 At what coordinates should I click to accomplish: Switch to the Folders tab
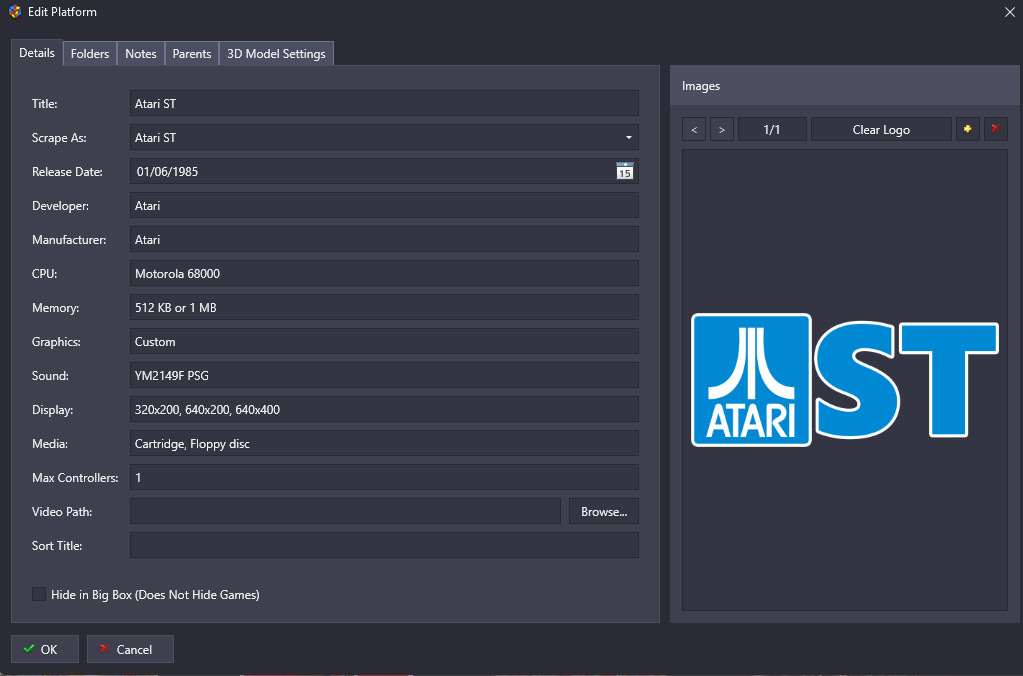click(x=90, y=54)
